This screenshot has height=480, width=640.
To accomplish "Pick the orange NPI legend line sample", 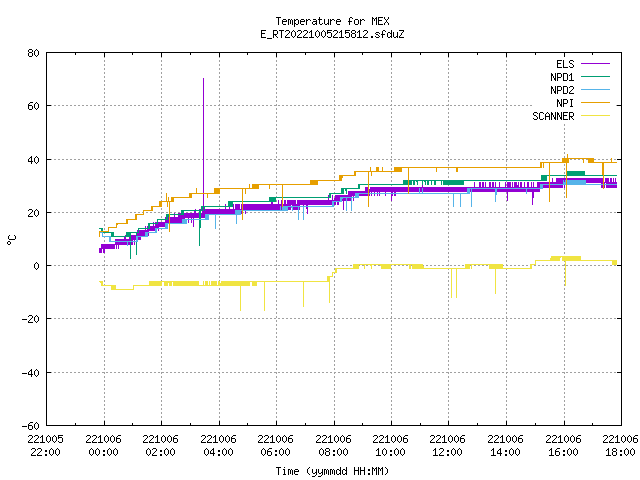I will point(595,103).
